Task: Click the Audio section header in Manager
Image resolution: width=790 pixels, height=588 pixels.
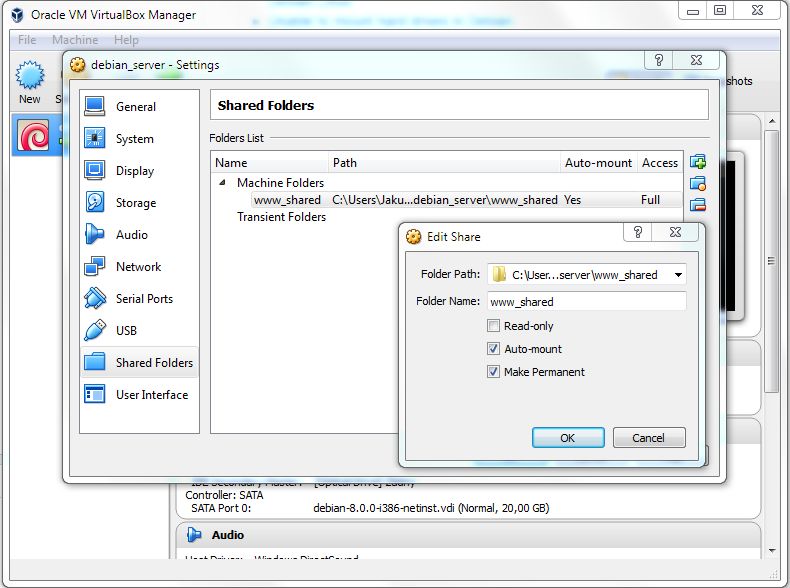Action: click(x=468, y=535)
